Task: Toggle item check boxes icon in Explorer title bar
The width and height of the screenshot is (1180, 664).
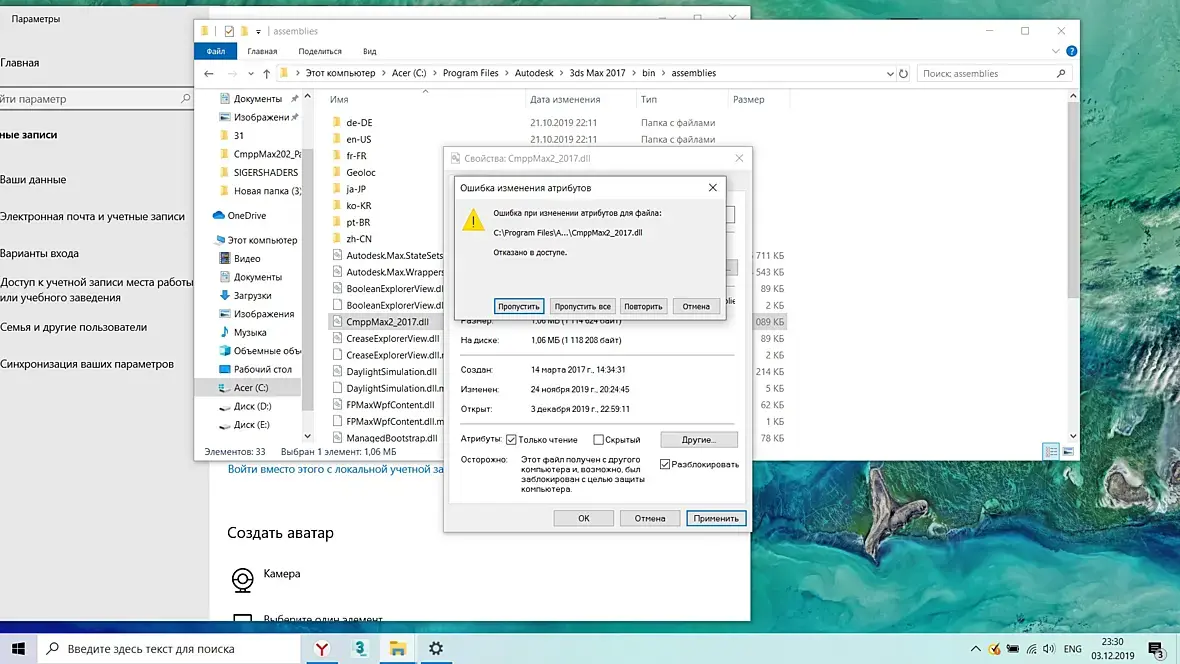Action: [229, 31]
